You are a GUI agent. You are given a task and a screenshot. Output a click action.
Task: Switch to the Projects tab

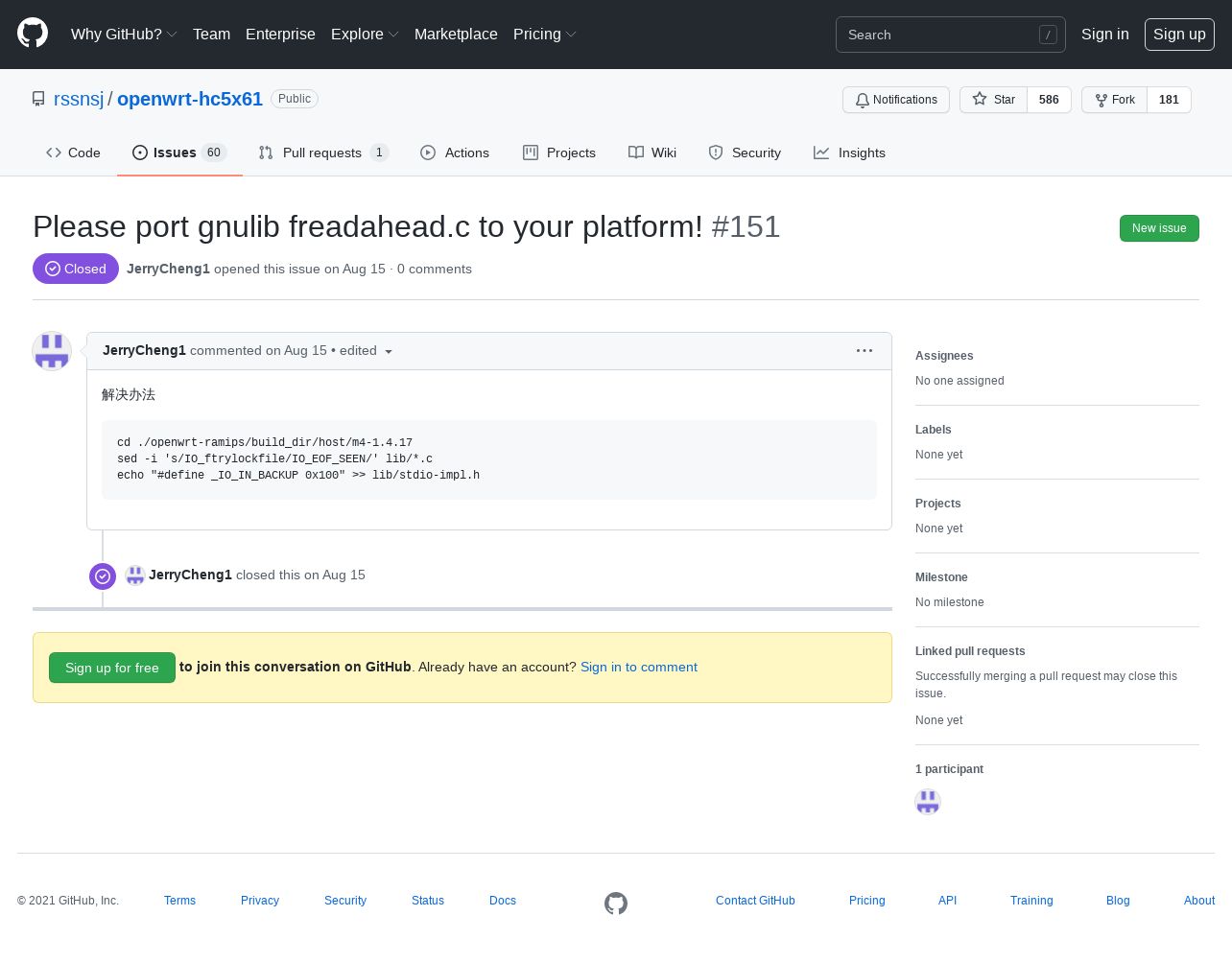pos(559,153)
